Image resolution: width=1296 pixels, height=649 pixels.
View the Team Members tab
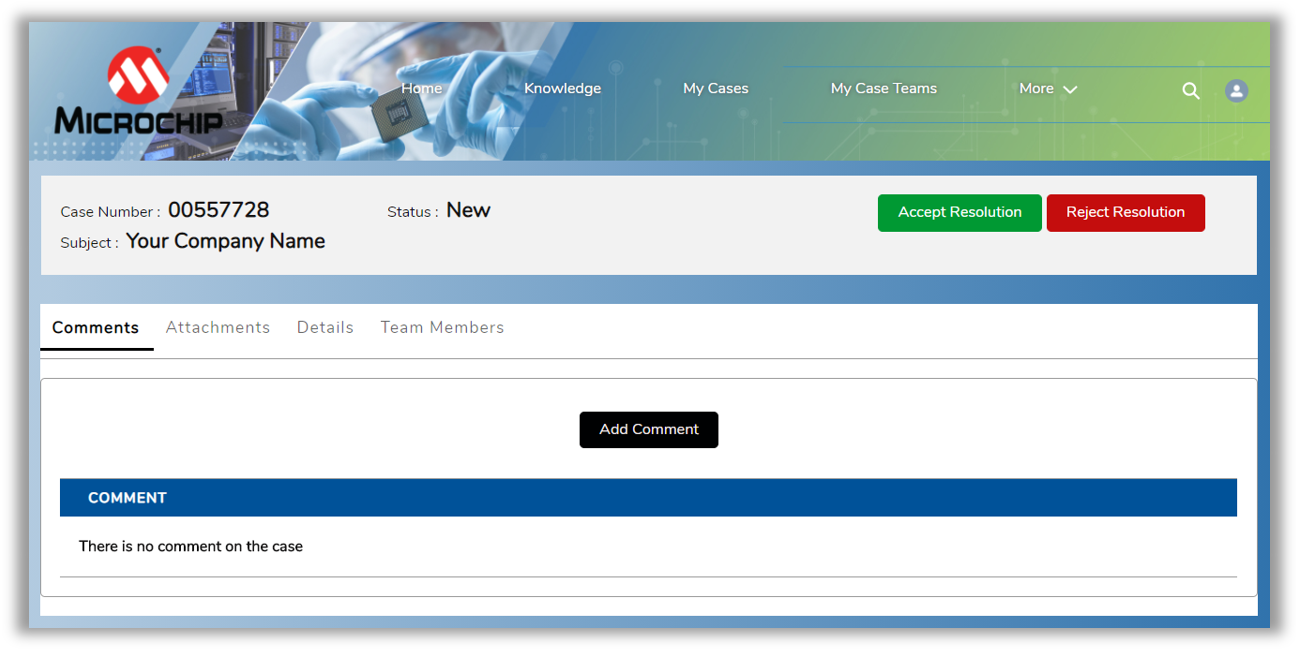pyautogui.click(x=442, y=328)
